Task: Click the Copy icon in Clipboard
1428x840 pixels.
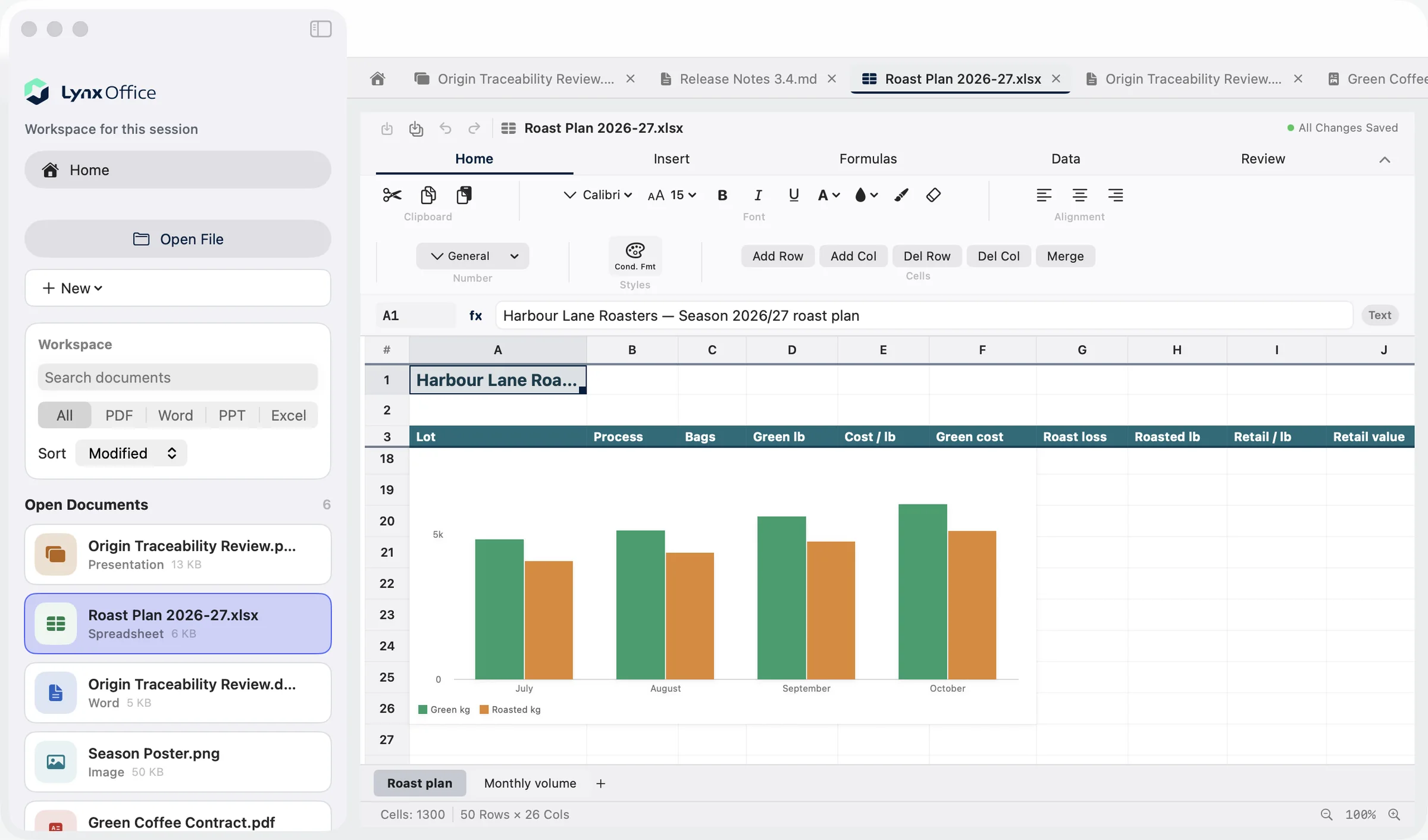Action: (428, 195)
